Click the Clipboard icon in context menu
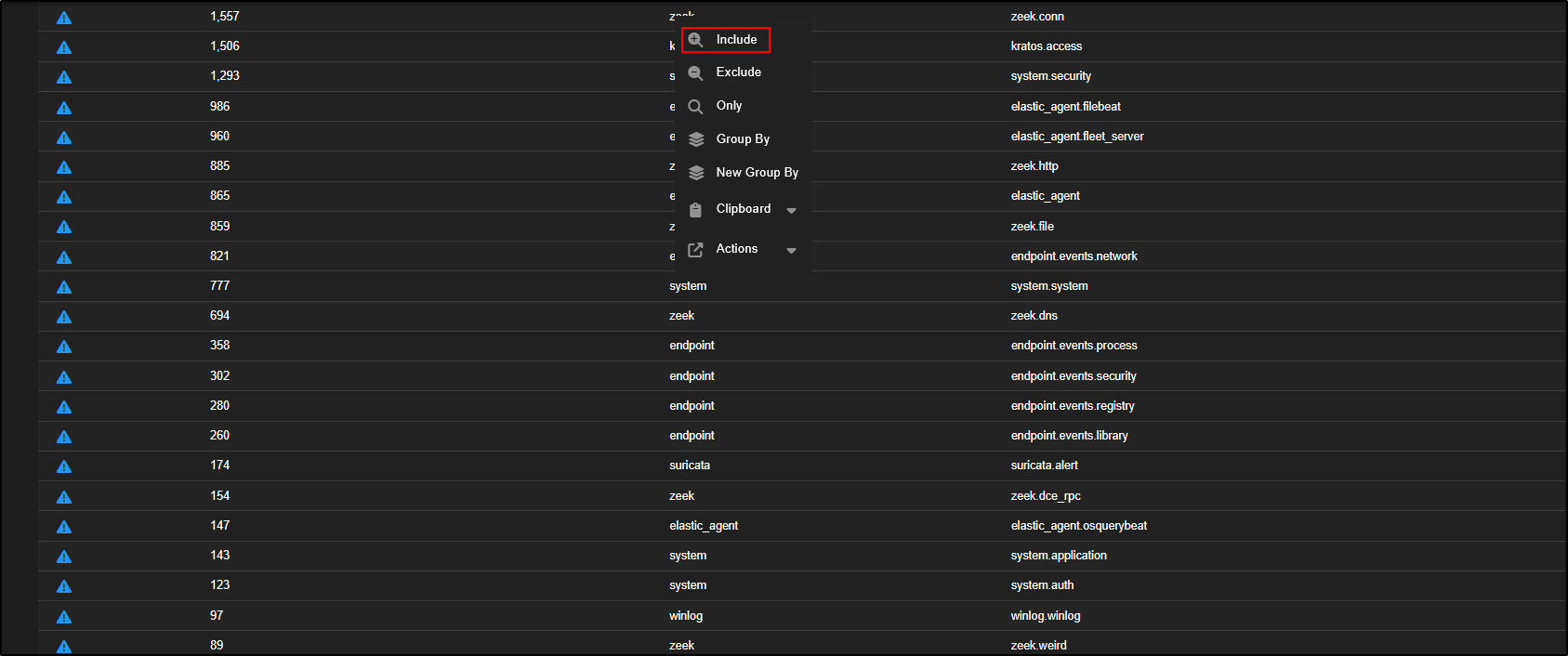Image resolution: width=1568 pixels, height=656 pixels. tap(695, 210)
